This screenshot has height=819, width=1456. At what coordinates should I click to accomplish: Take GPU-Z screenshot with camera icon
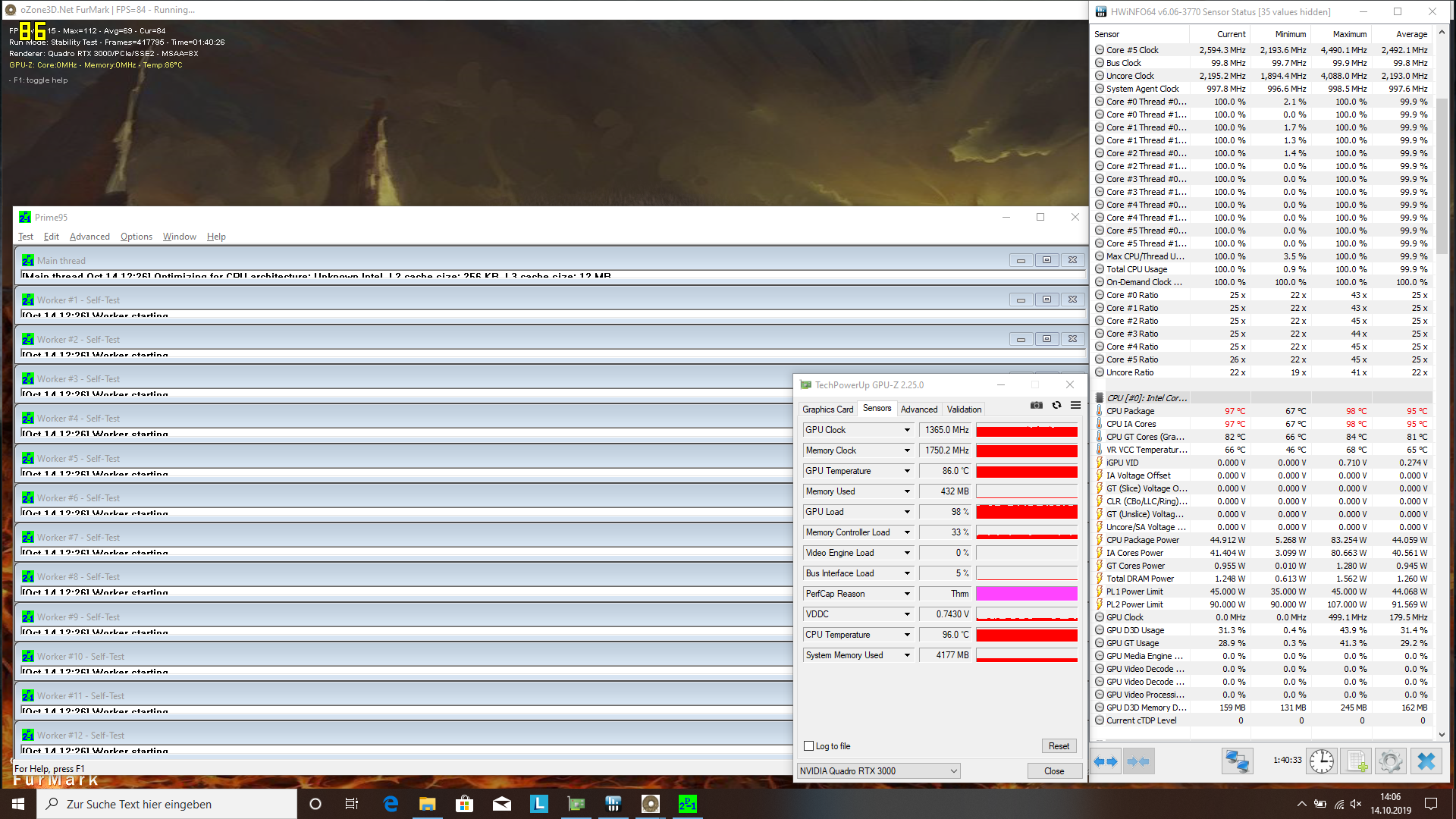coord(1037,406)
